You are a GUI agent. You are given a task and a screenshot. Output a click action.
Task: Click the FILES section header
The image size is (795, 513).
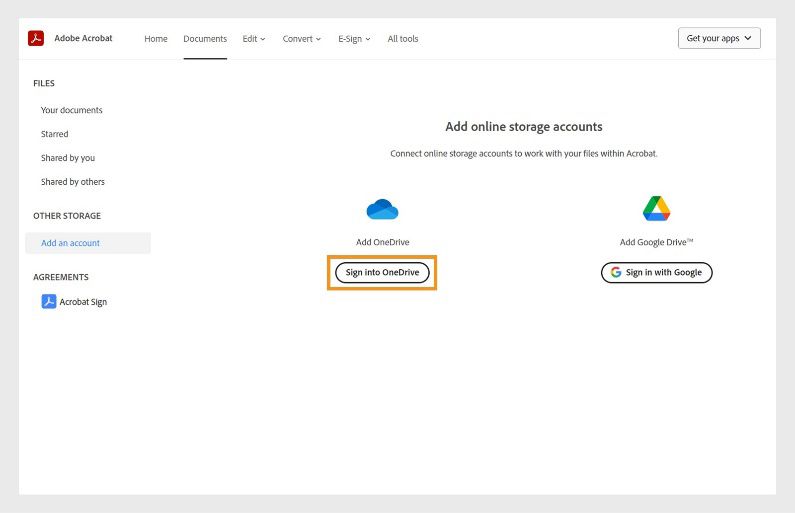[x=44, y=83]
